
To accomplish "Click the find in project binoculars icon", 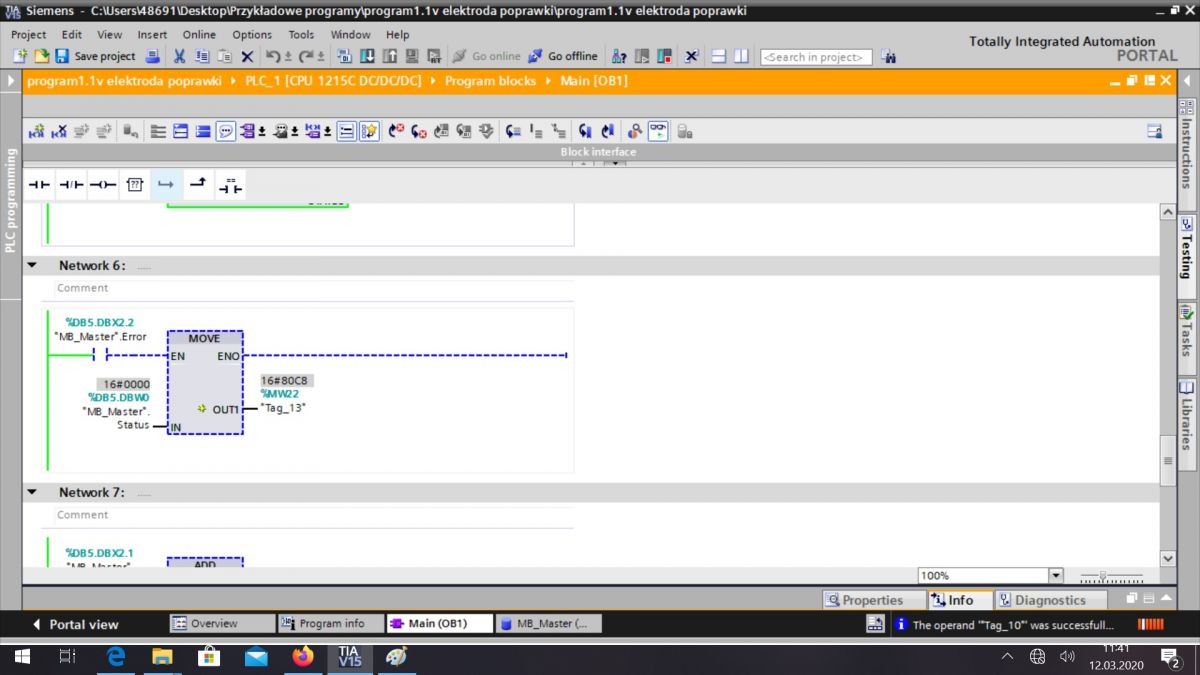I will (889, 57).
